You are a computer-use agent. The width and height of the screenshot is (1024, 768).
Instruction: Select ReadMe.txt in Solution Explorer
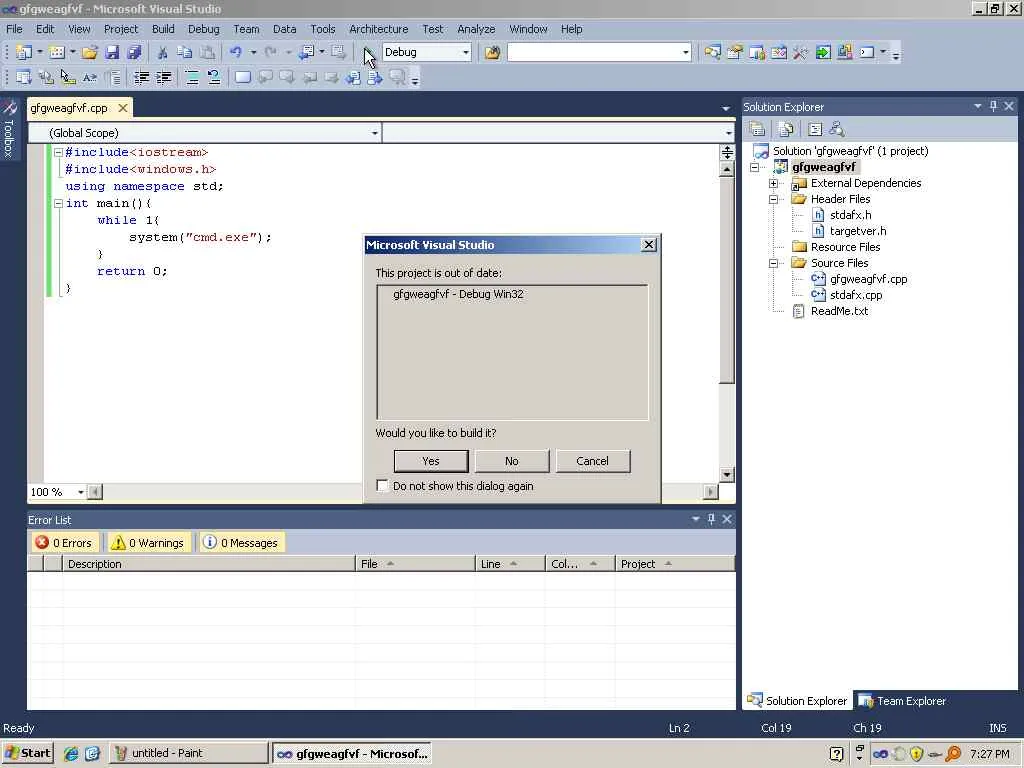(839, 311)
